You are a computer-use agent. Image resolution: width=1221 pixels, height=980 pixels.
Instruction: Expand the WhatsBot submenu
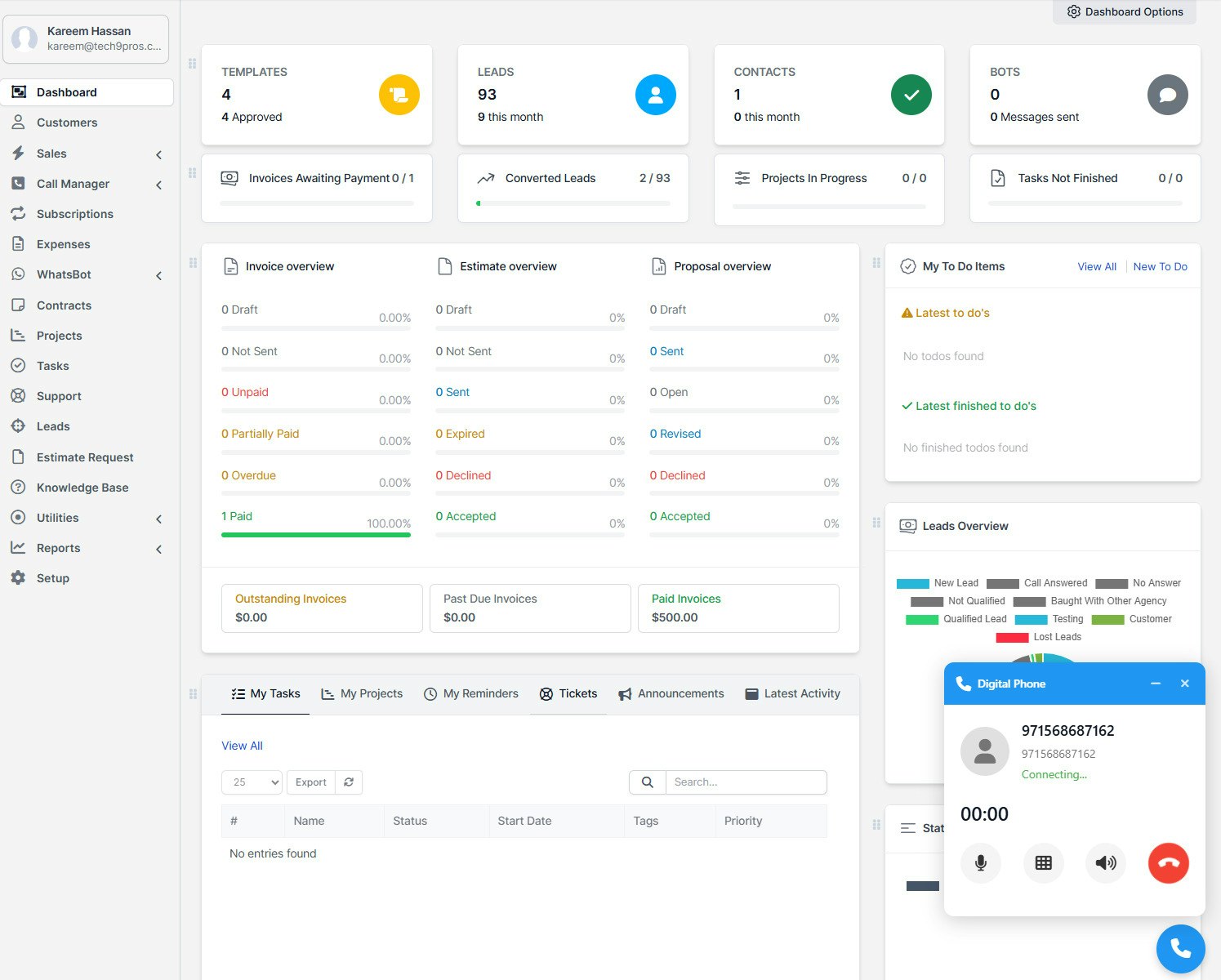click(159, 275)
